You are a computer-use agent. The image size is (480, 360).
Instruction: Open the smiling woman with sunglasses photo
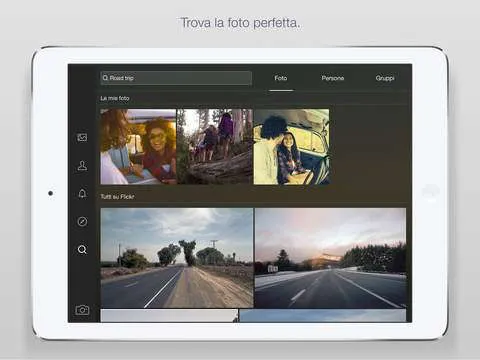138,147
